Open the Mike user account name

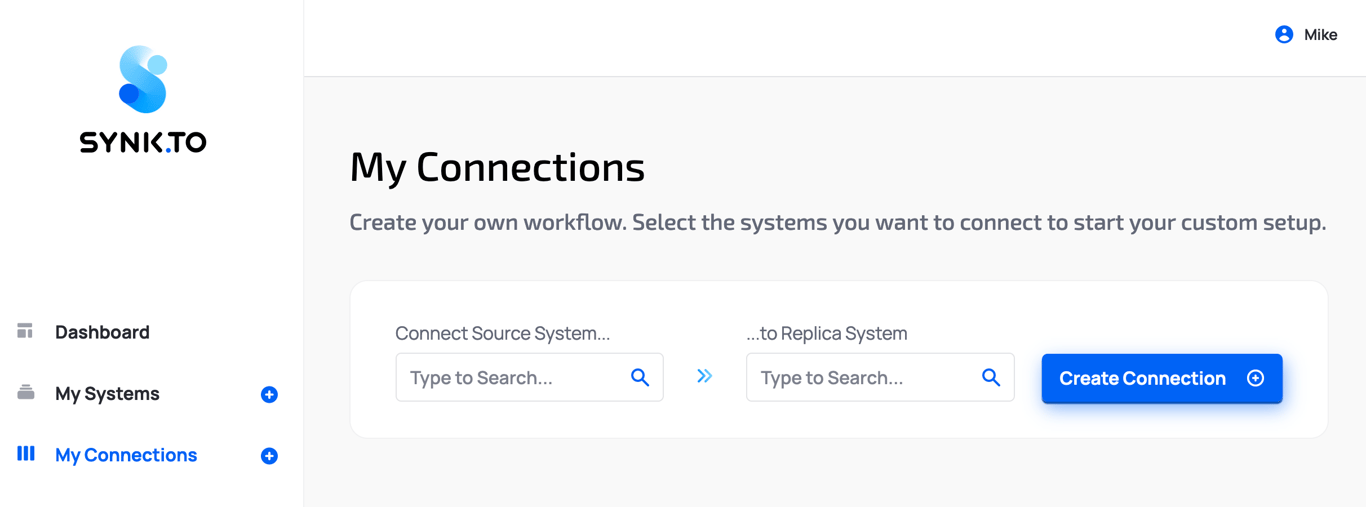[x=1320, y=35]
